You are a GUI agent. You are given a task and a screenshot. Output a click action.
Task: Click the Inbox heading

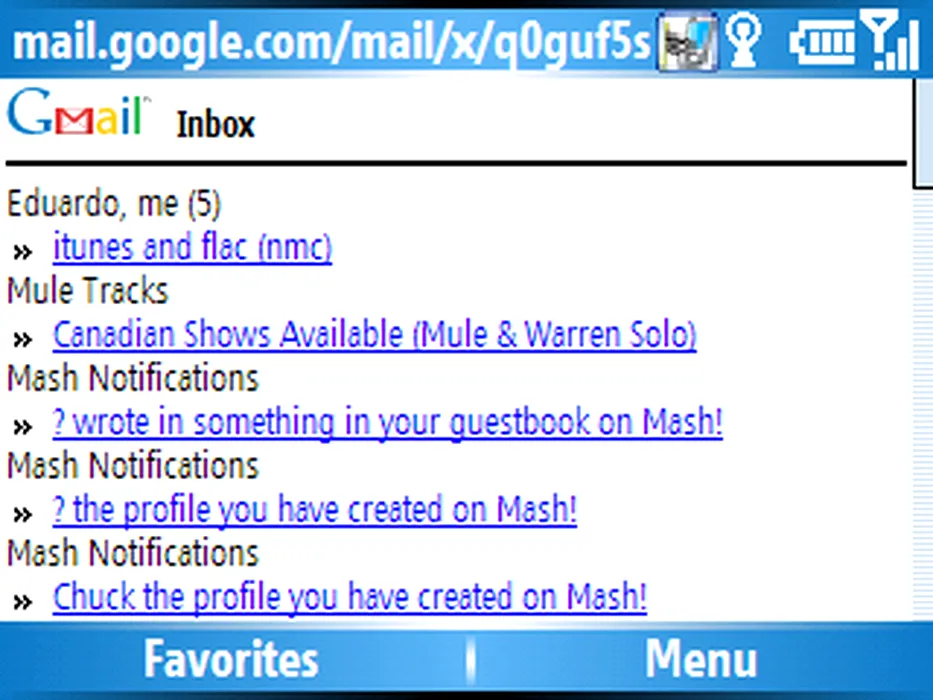215,124
